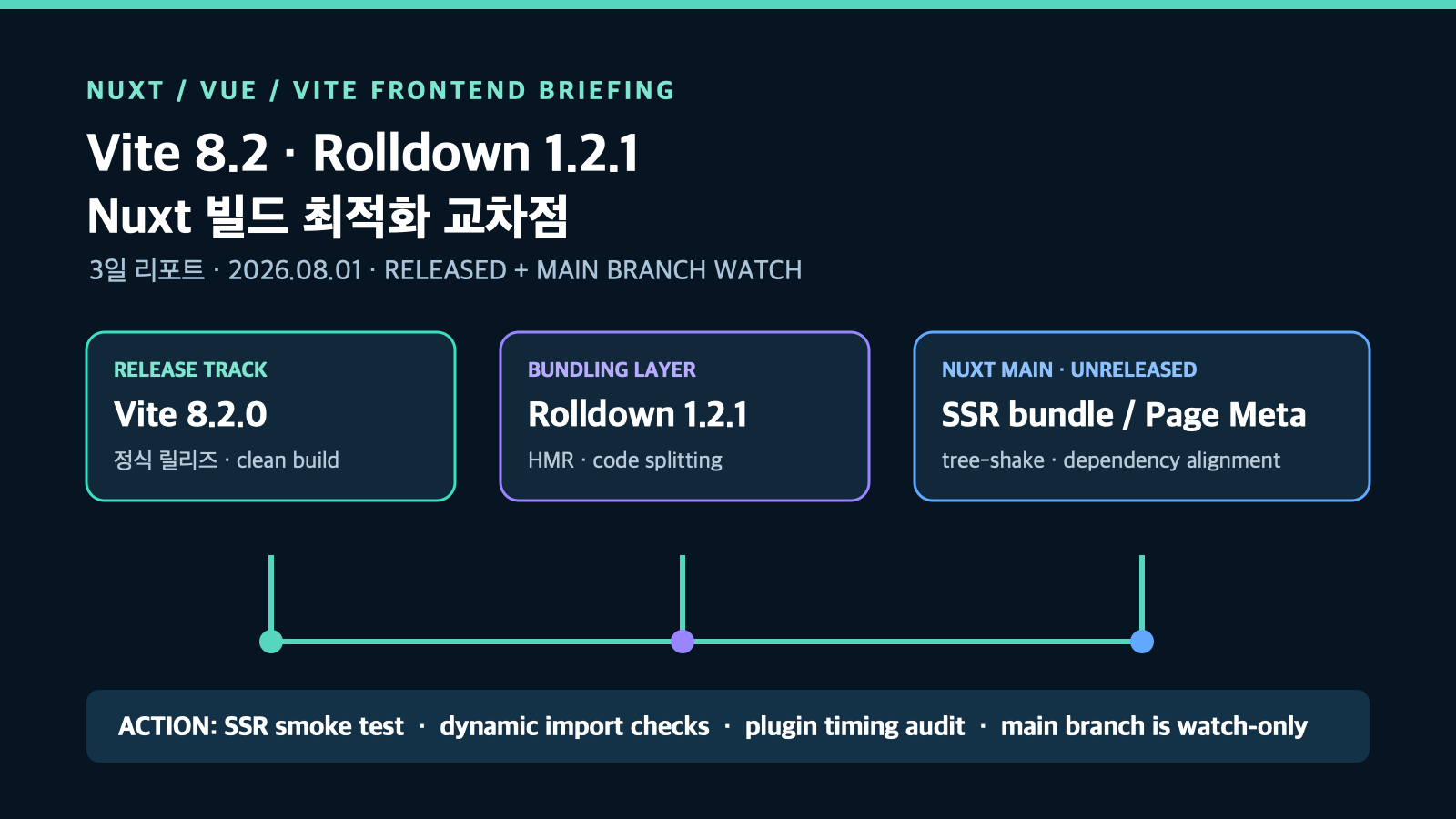Click the '정식 릴리즈 · clean build' text
The width and height of the screenshot is (1456, 819).
(226, 460)
